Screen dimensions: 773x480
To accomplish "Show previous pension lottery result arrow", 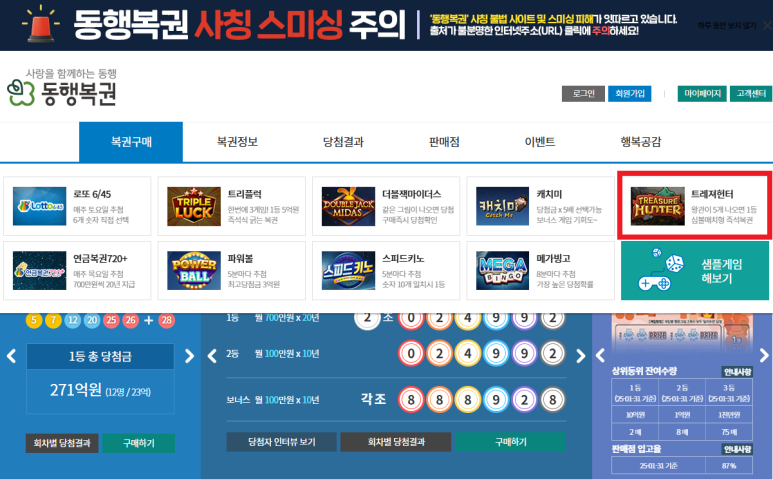I will [x=212, y=356].
